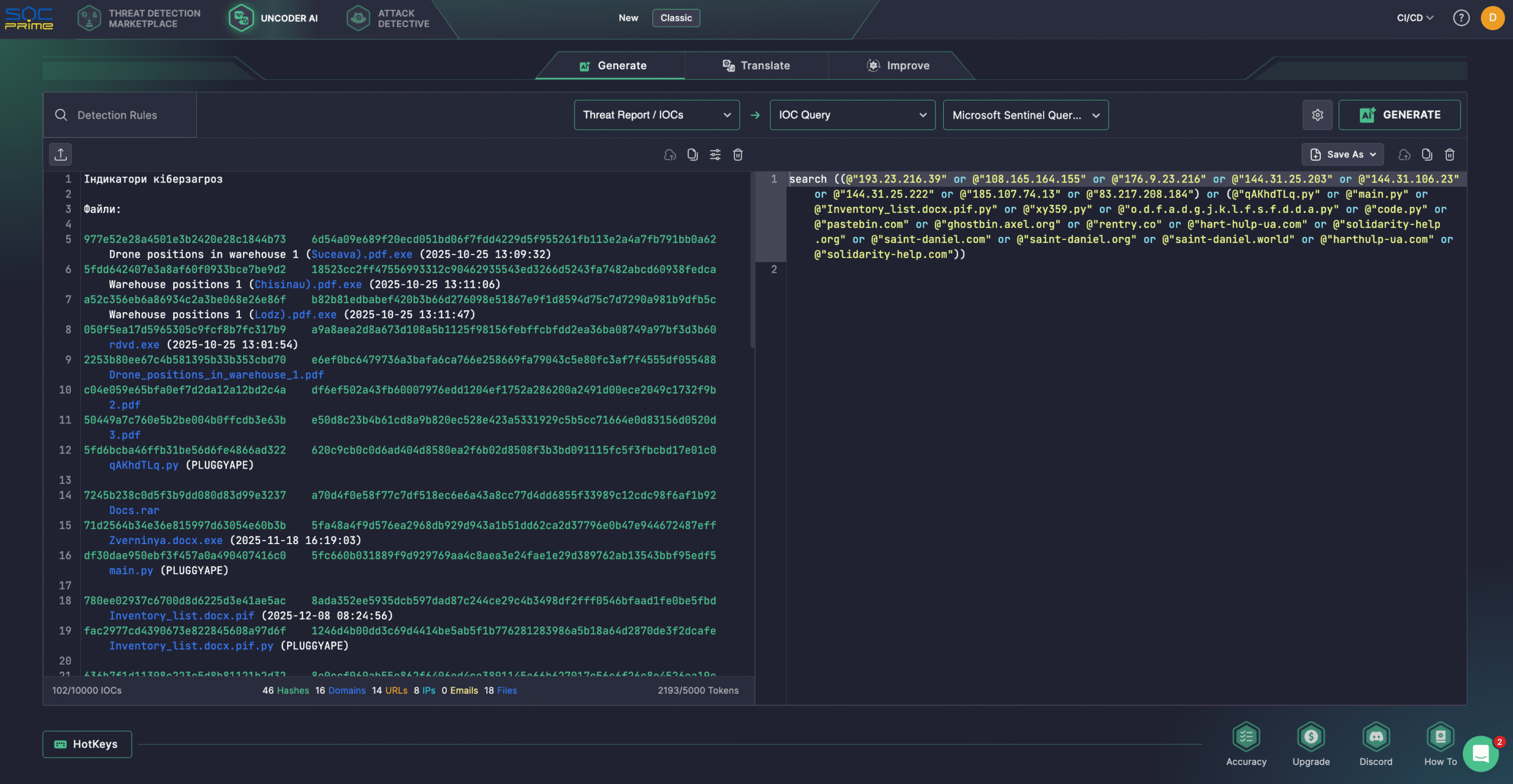Open the HotKeys button

[x=87, y=744]
